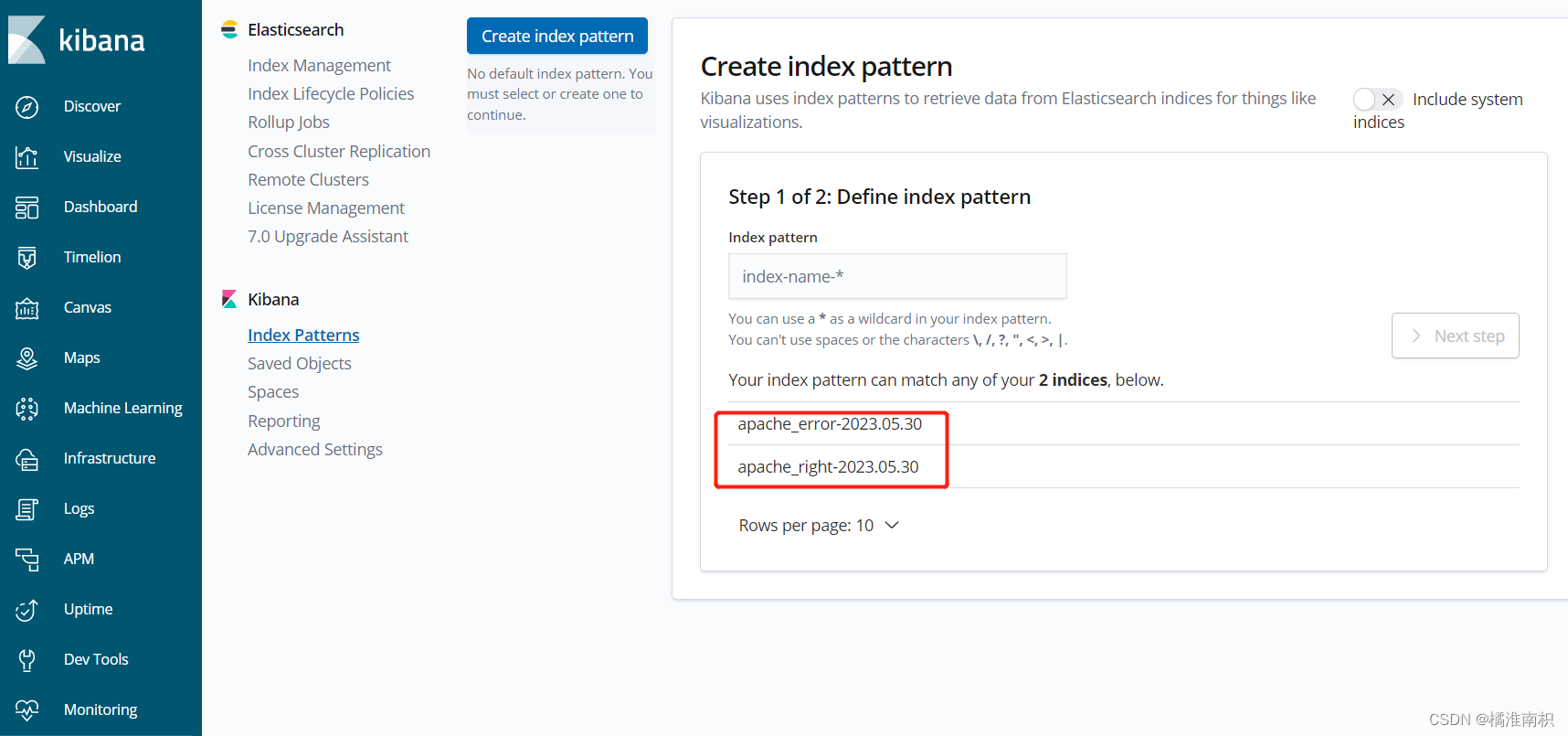Click the Elasticsearch section logo icon
The height and width of the screenshot is (736, 1568).
pyautogui.click(x=229, y=30)
